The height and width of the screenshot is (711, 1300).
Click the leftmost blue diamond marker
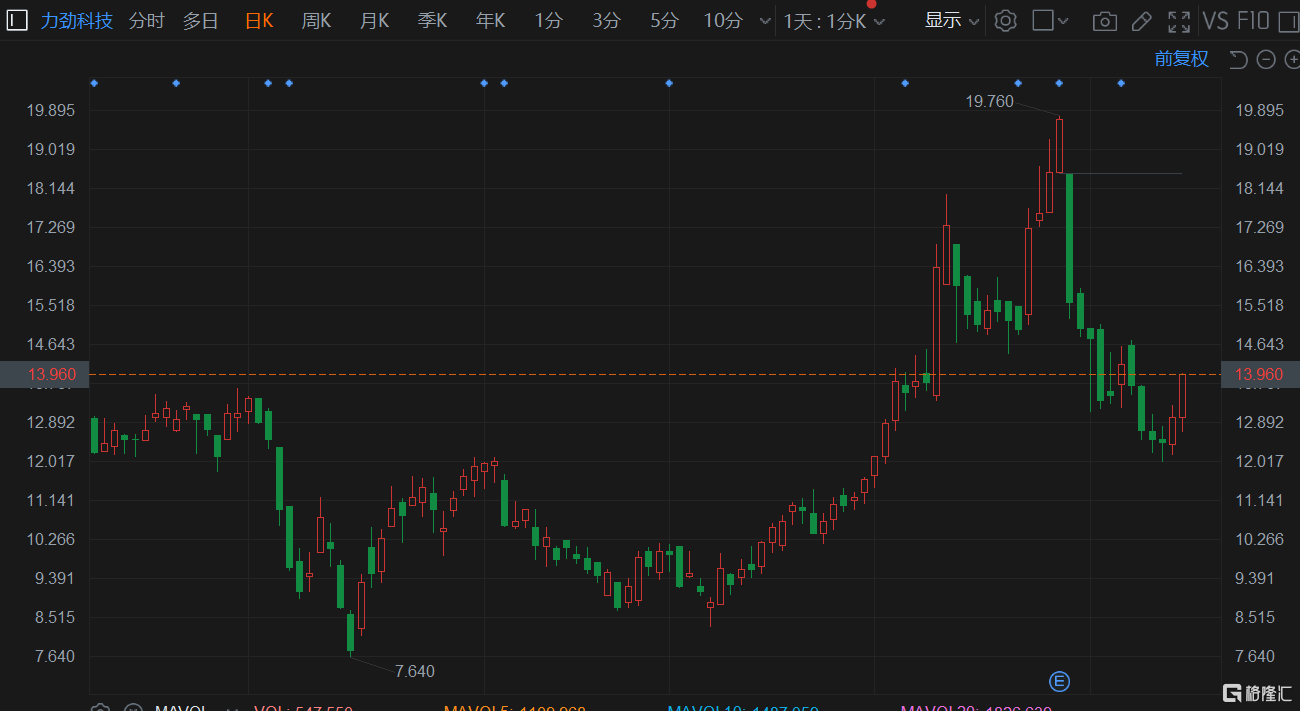pyautogui.click(x=94, y=83)
